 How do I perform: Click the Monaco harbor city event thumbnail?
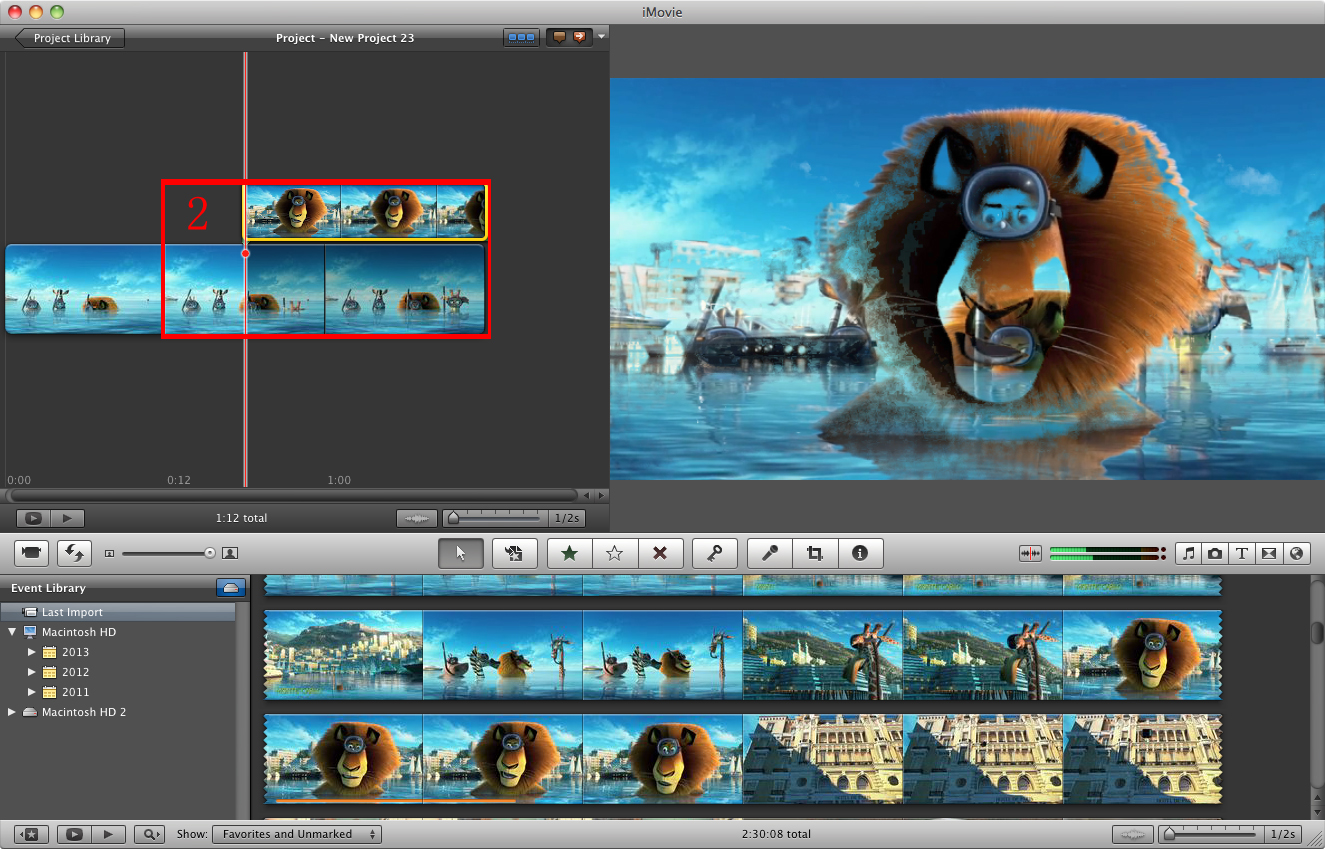(x=343, y=655)
